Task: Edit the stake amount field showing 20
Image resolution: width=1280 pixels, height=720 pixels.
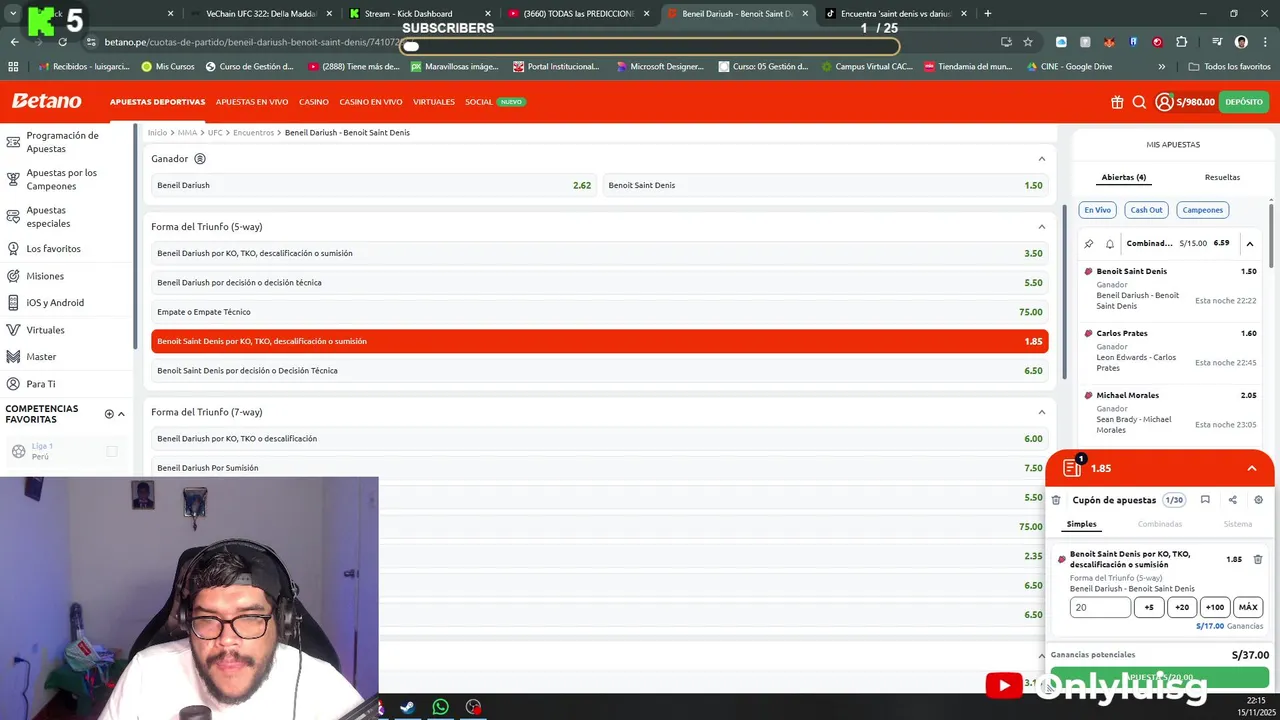Action: point(1100,607)
